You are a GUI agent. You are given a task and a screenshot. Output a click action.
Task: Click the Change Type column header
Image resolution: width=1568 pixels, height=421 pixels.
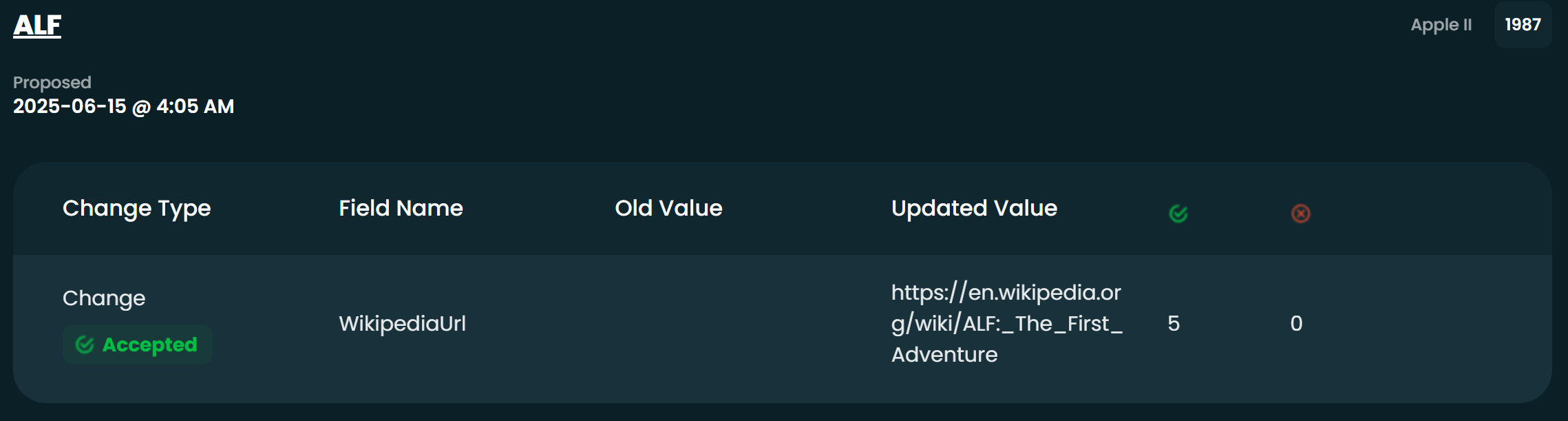(x=136, y=208)
